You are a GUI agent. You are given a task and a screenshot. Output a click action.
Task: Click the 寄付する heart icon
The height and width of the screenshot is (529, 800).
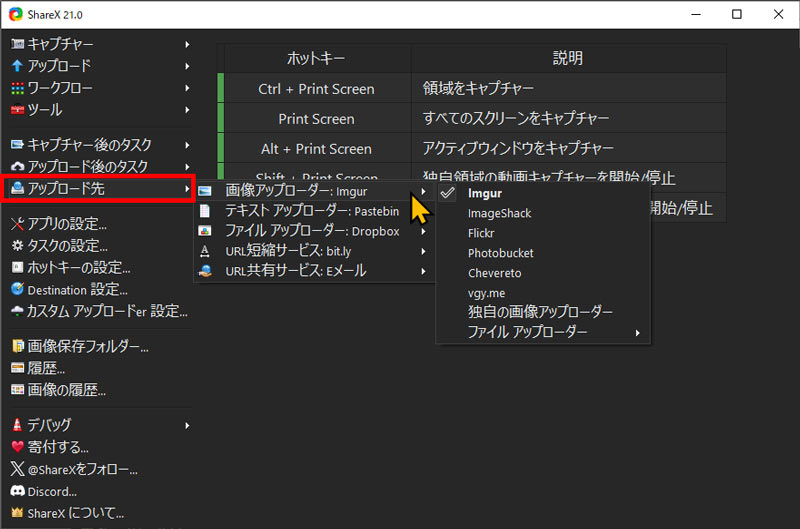click(17, 447)
